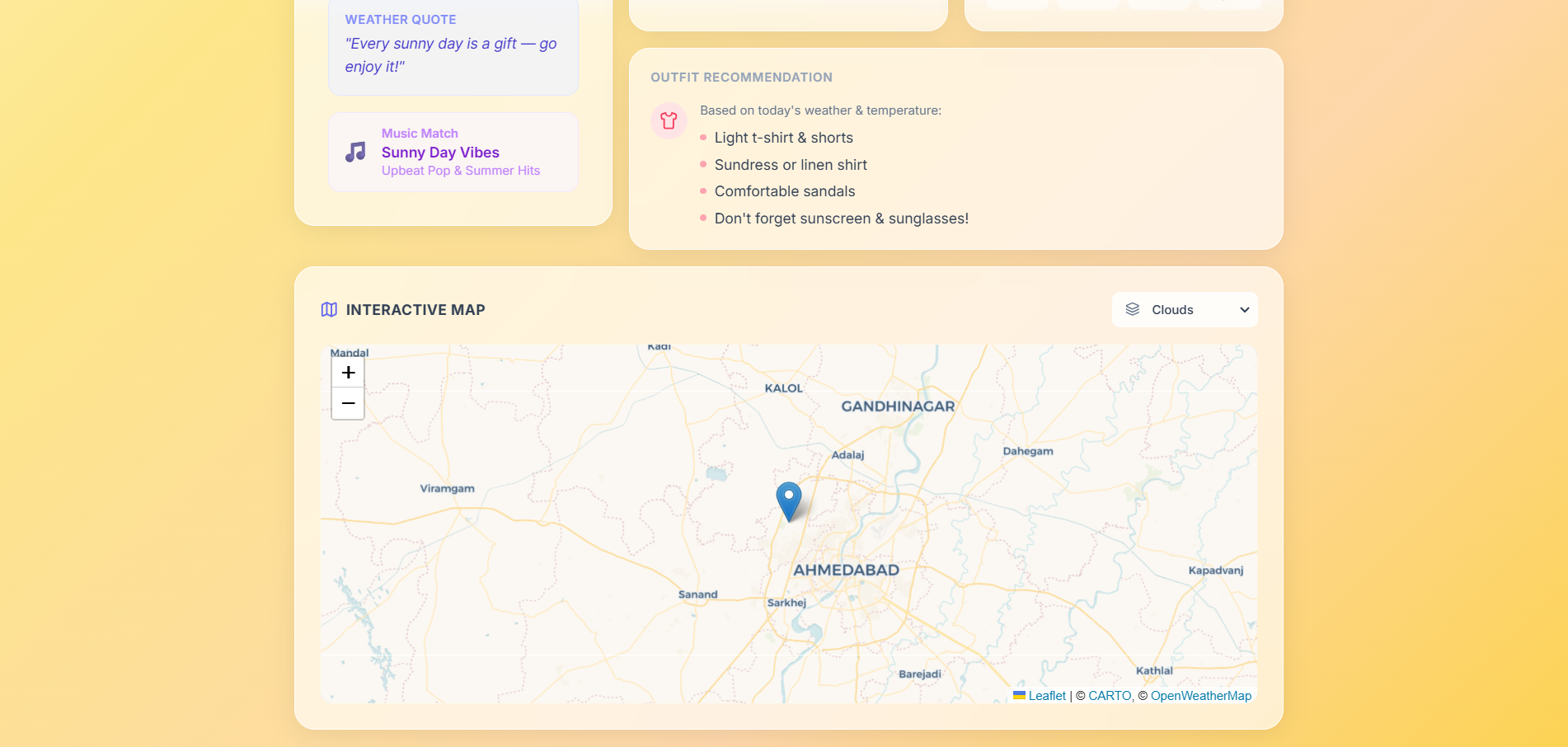
Task: Click the Sundress or linen shirt item
Action: tap(791, 165)
